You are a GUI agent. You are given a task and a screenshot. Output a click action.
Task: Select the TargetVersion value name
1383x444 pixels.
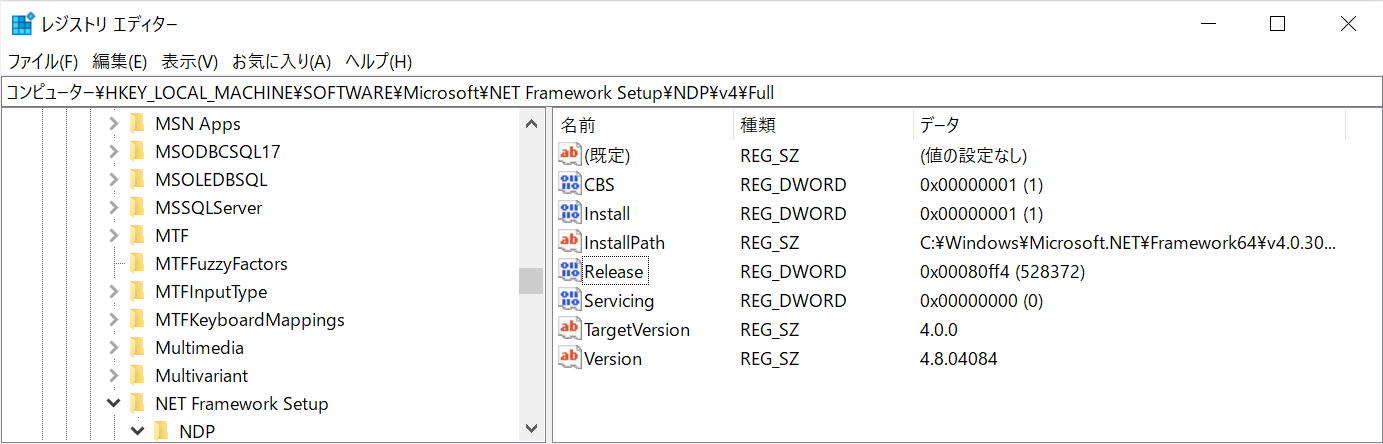[x=637, y=330]
